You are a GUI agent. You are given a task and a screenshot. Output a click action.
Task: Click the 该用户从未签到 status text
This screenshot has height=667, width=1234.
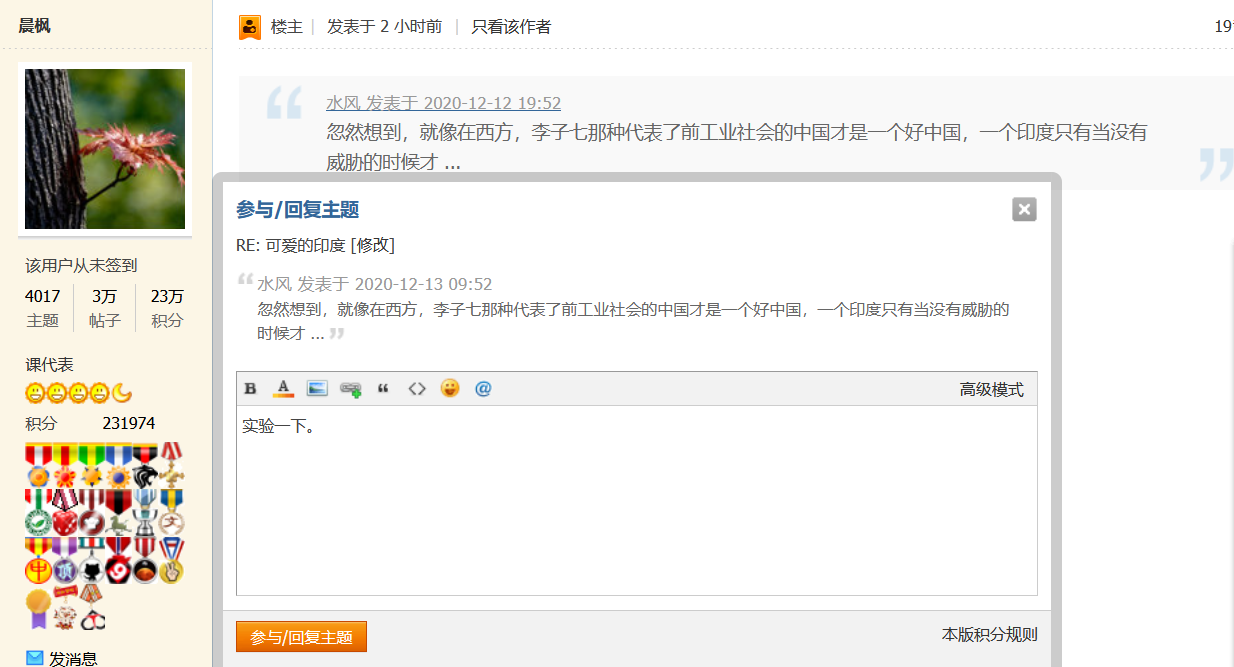point(81,265)
